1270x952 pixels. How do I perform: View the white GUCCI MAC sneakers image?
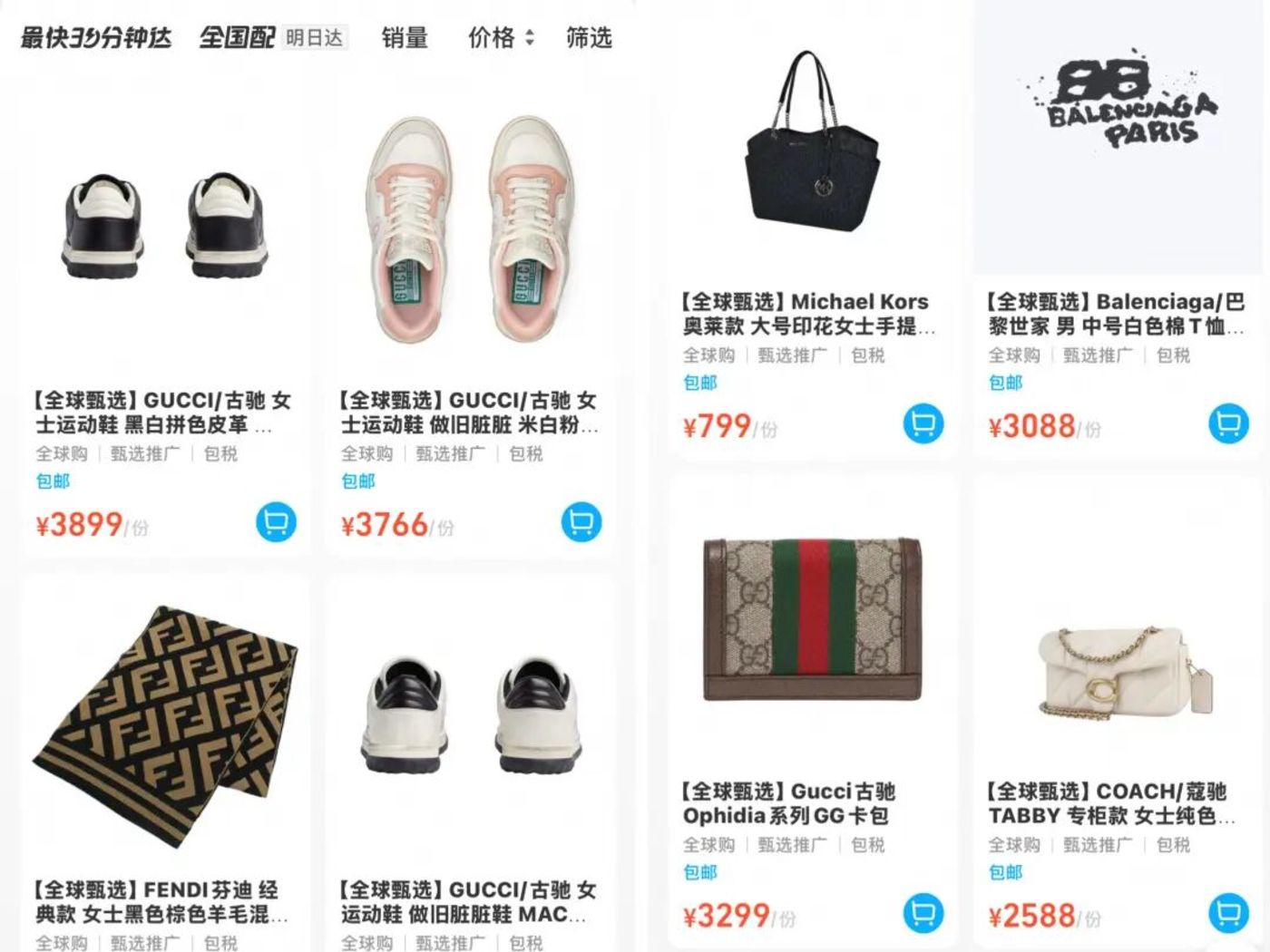point(470,714)
